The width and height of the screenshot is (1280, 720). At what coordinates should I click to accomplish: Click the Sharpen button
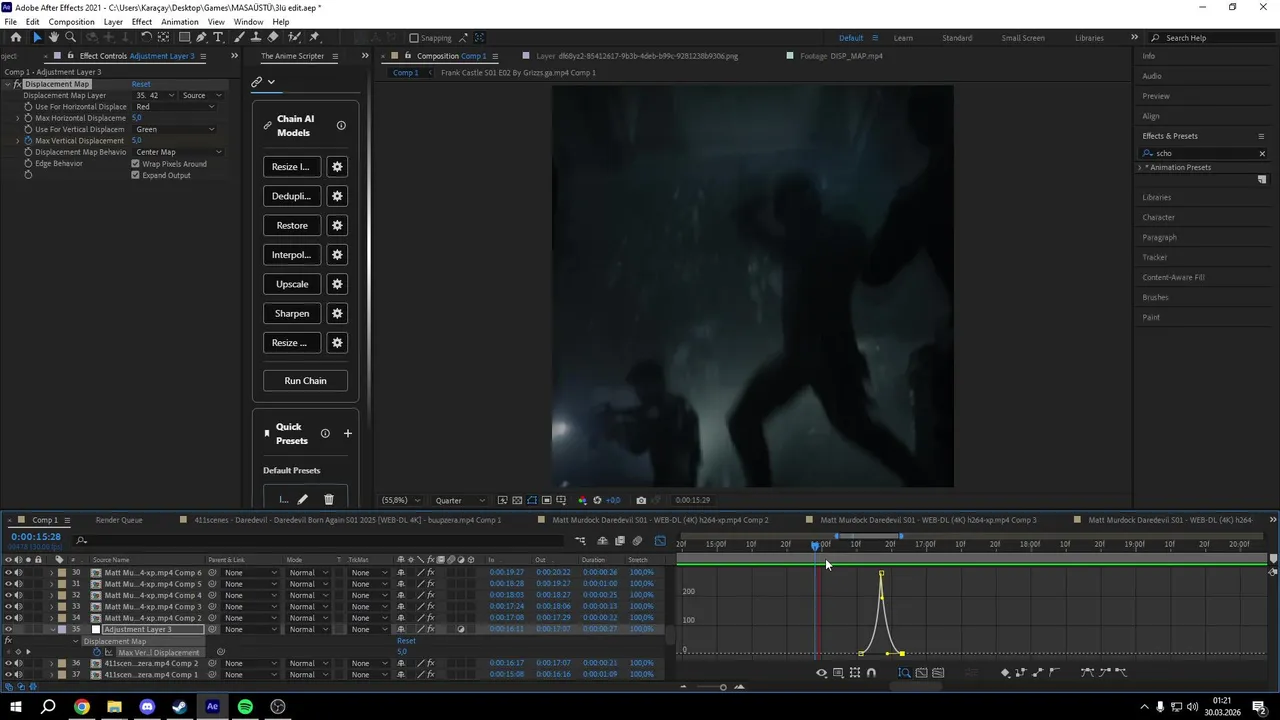[x=292, y=313]
